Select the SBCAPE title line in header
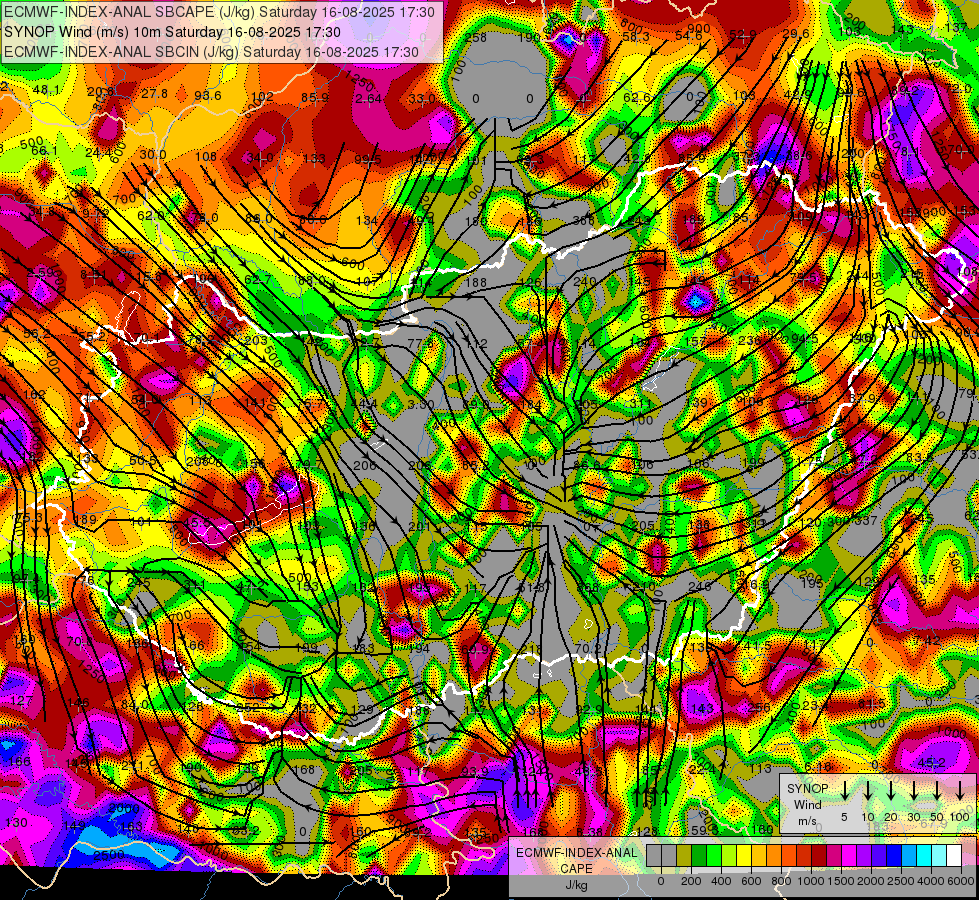 pos(219,12)
